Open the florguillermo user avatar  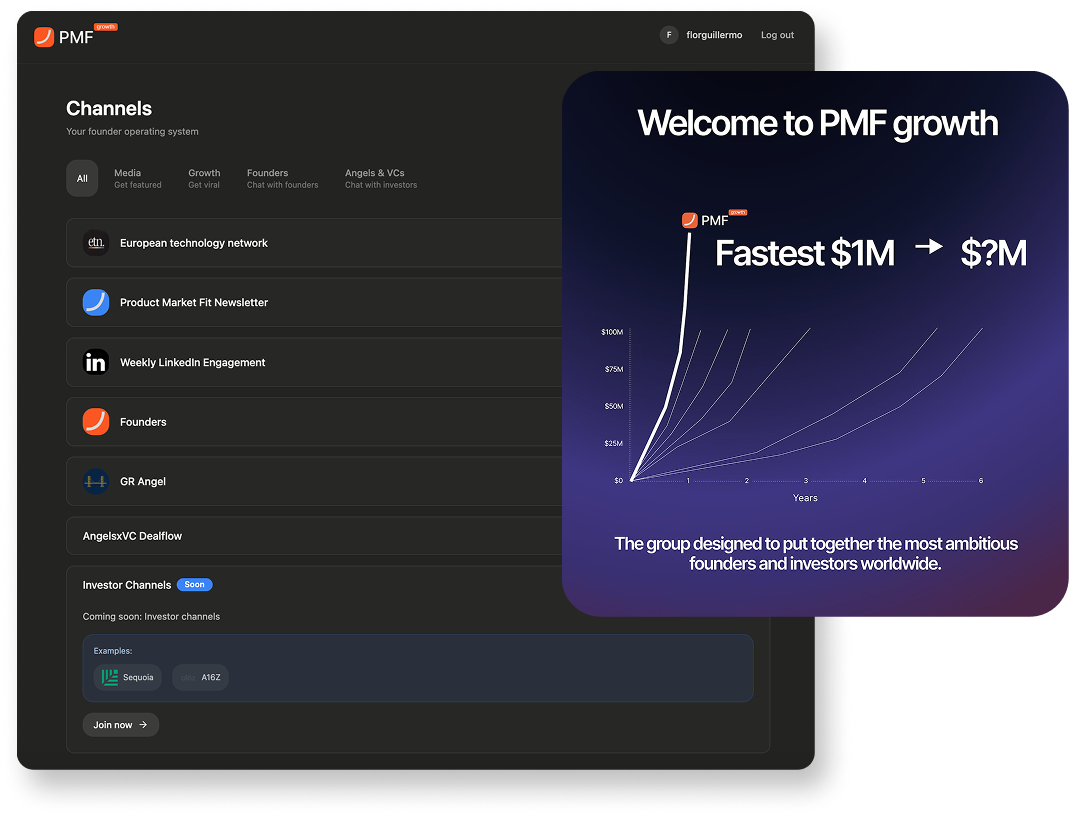coord(669,35)
